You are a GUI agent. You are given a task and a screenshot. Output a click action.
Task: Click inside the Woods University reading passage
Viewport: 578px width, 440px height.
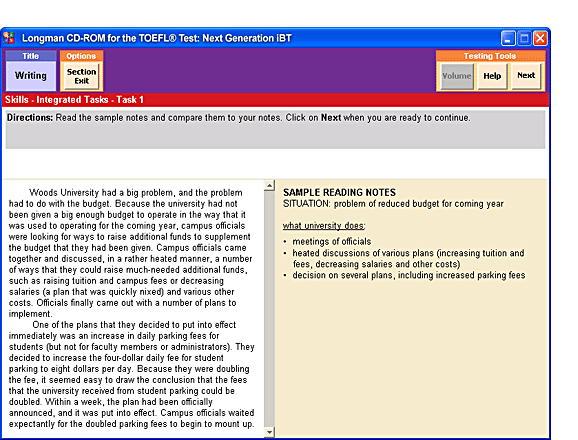(x=133, y=308)
